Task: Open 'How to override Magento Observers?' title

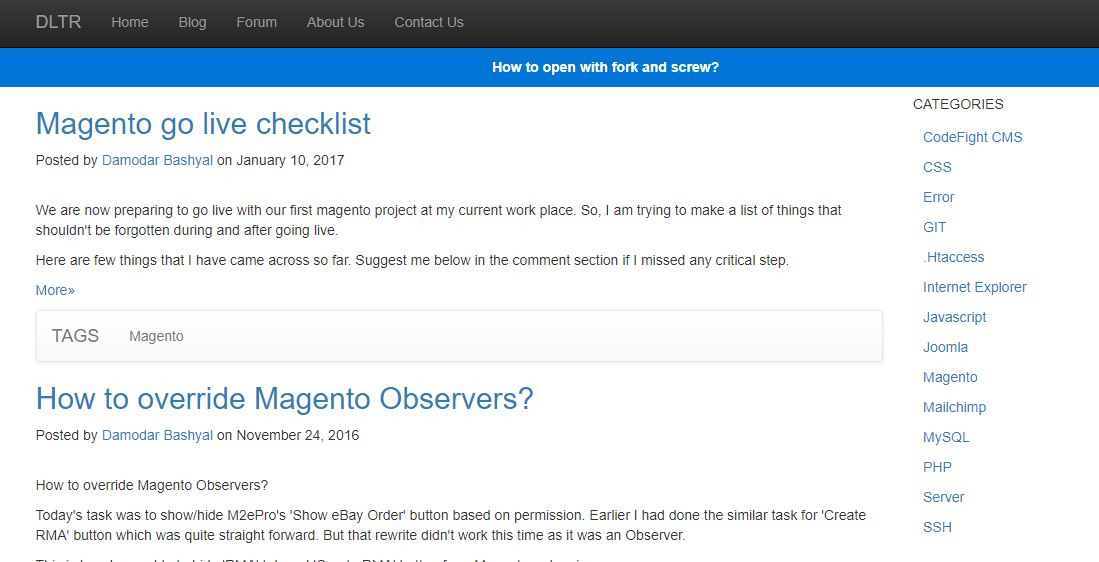Action: [x=285, y=399]
